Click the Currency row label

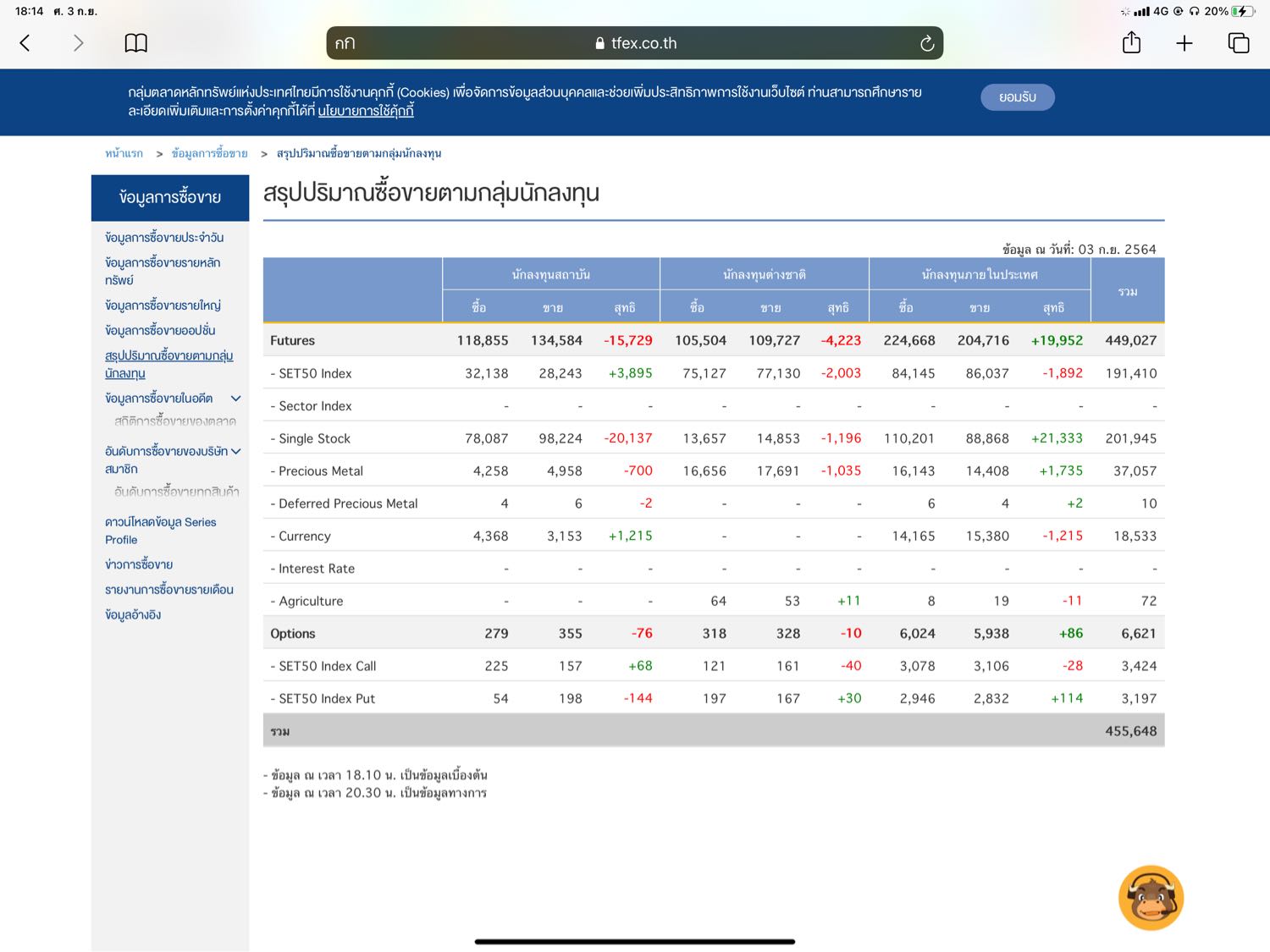tap(301, 537)
